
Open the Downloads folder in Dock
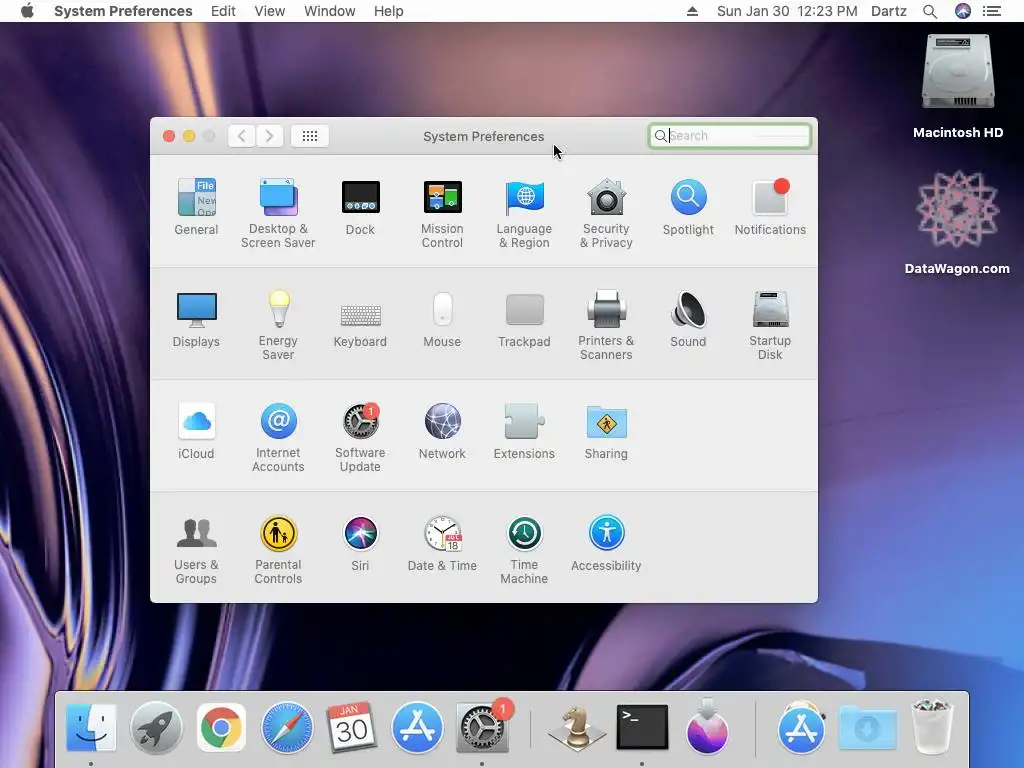867,728
